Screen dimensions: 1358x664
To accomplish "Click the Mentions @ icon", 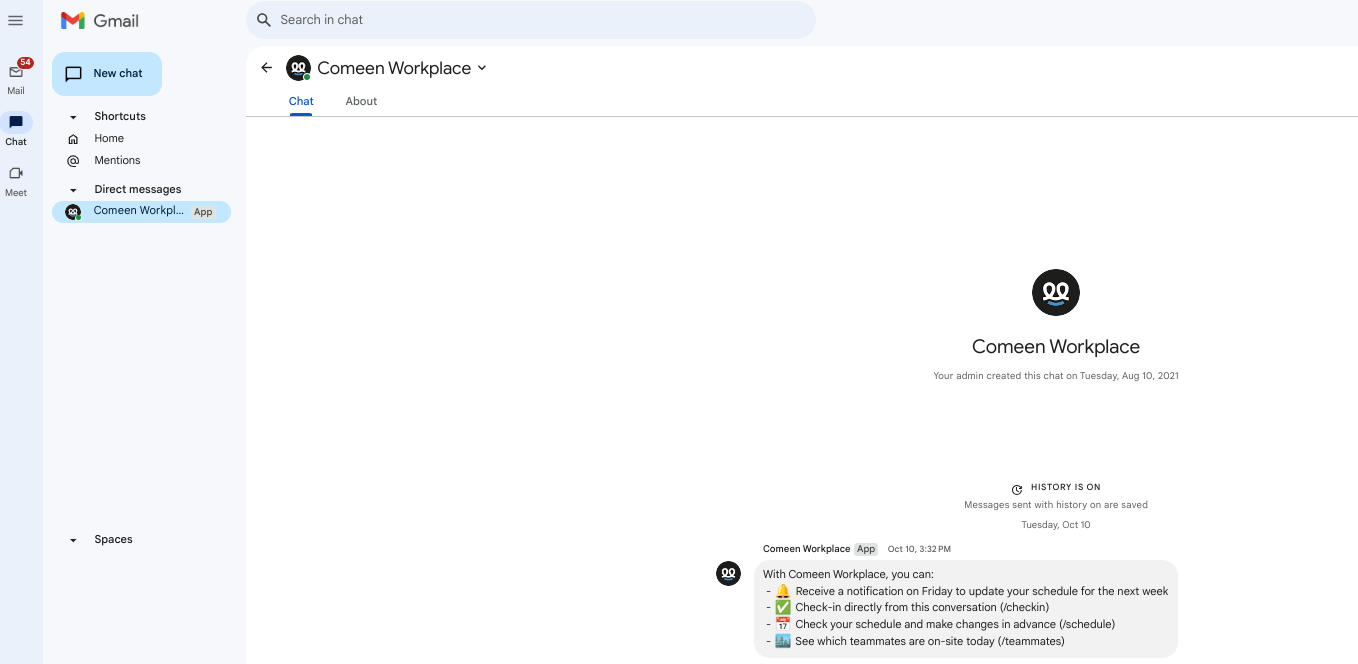I will tap(73, 161).
